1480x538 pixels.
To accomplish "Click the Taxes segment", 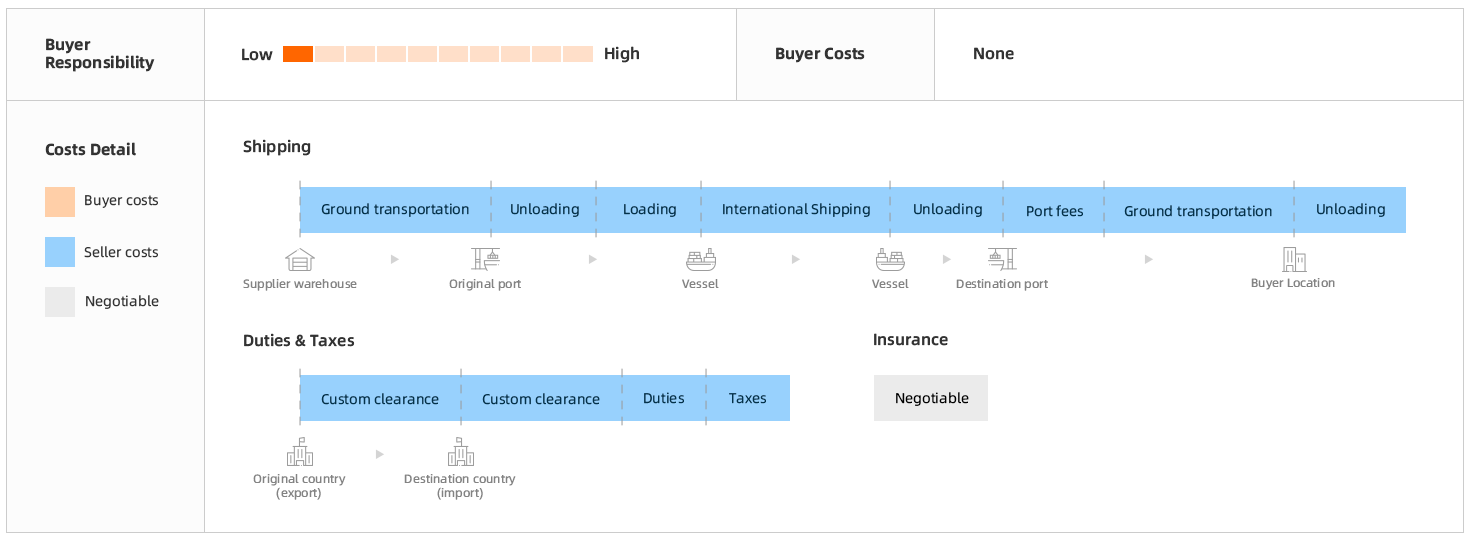I will pos(747,398).
